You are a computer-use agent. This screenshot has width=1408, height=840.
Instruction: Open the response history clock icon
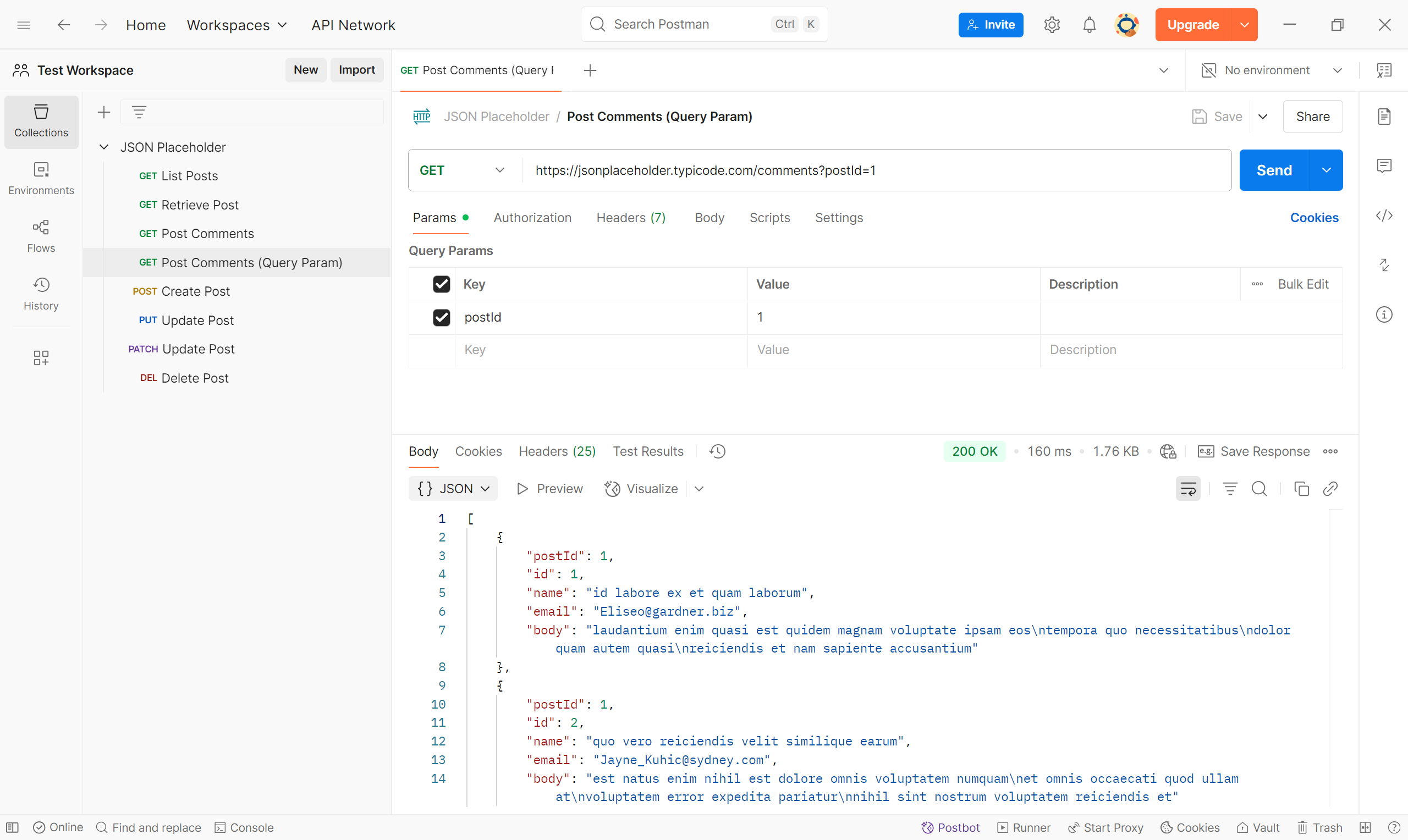point(717,451)
